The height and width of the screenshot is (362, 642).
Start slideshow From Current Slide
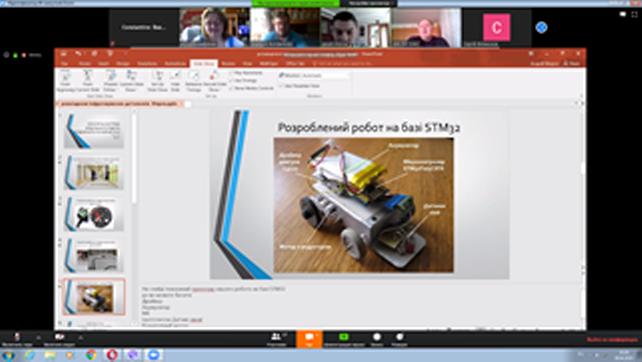tap(88, 81)
